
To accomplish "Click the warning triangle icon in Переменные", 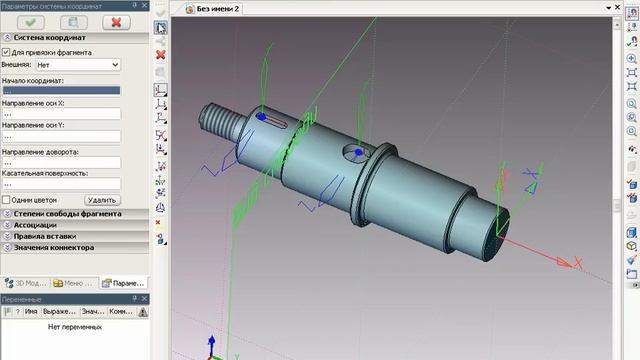I will pyautogui.click(x=143, y=312).
